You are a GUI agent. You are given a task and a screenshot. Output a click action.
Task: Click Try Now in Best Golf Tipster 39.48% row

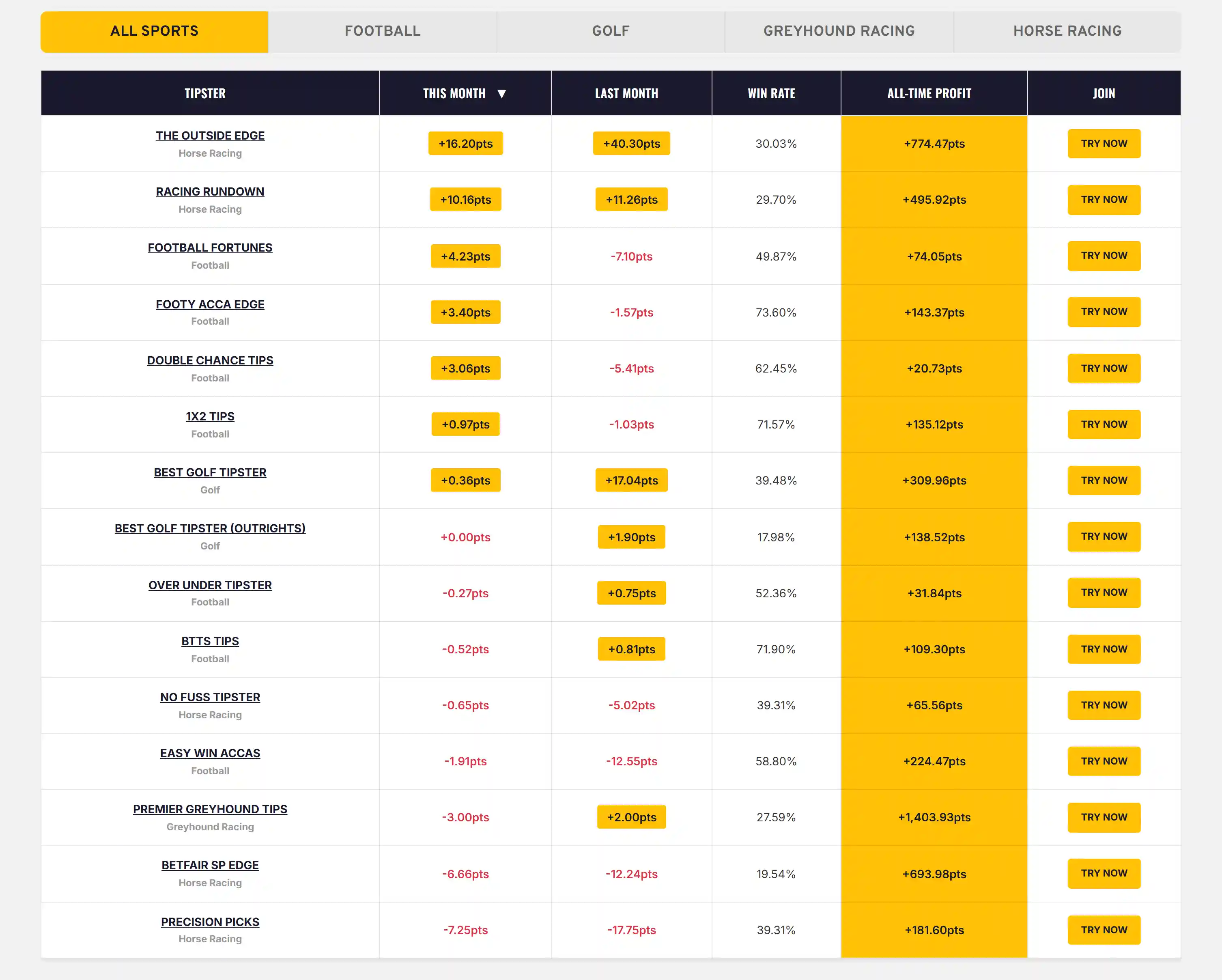1104,480
